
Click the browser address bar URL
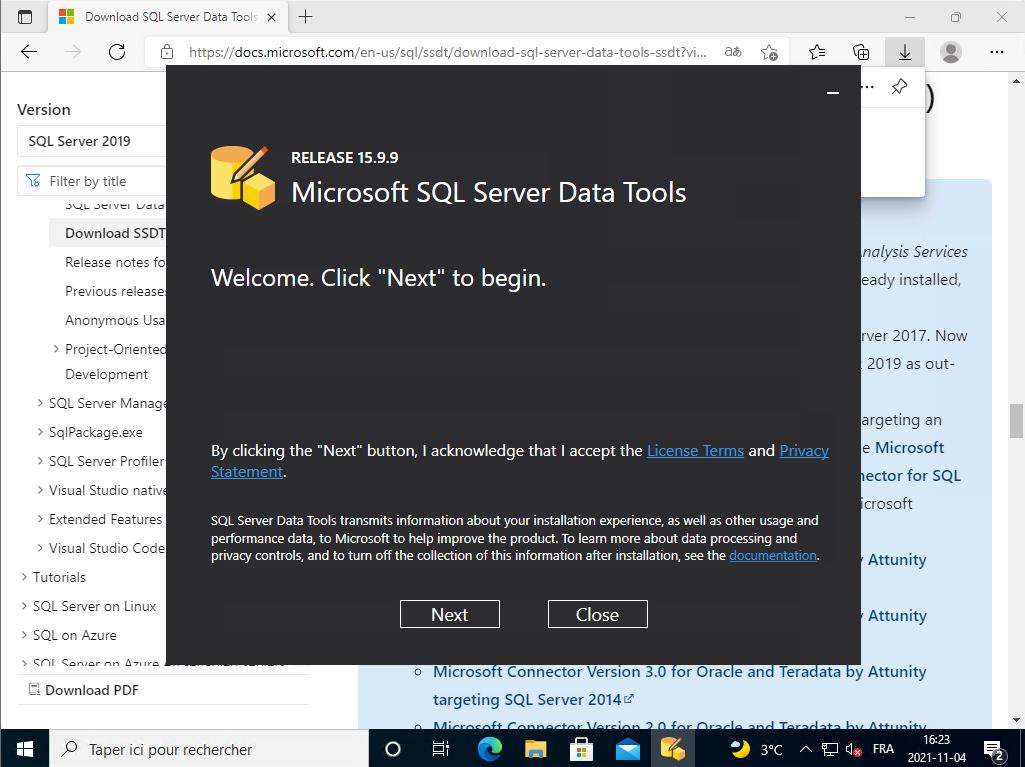[x=447, y=52]
